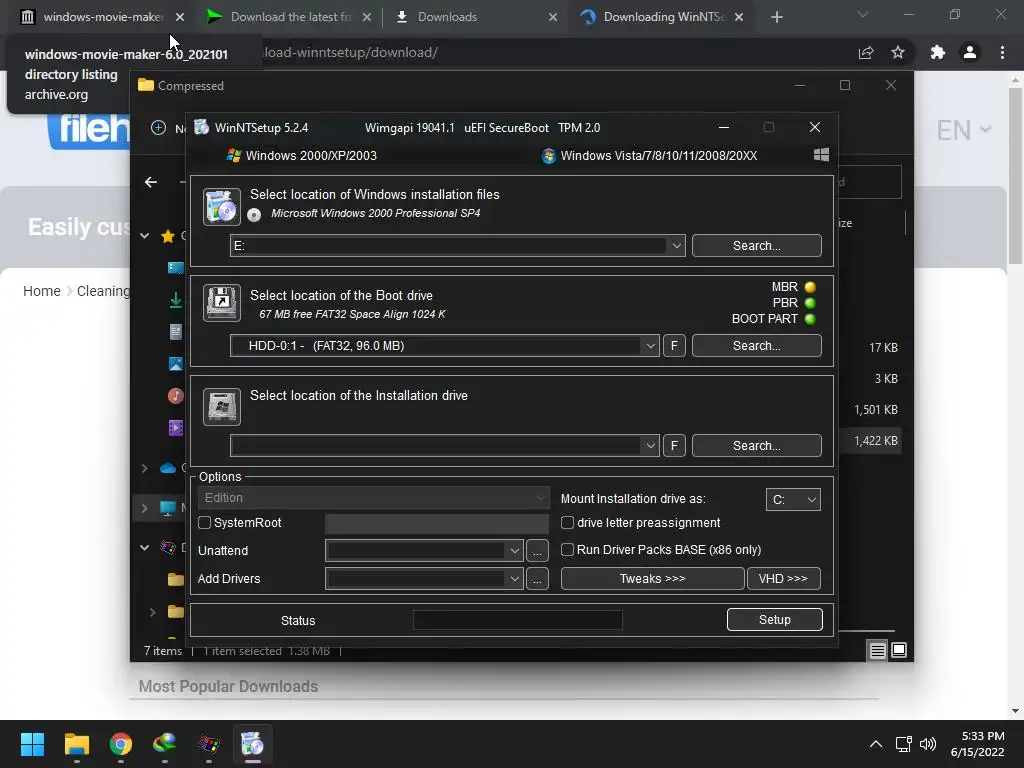
Task: Open the VHD >>> panel
Action: (784, 579)
